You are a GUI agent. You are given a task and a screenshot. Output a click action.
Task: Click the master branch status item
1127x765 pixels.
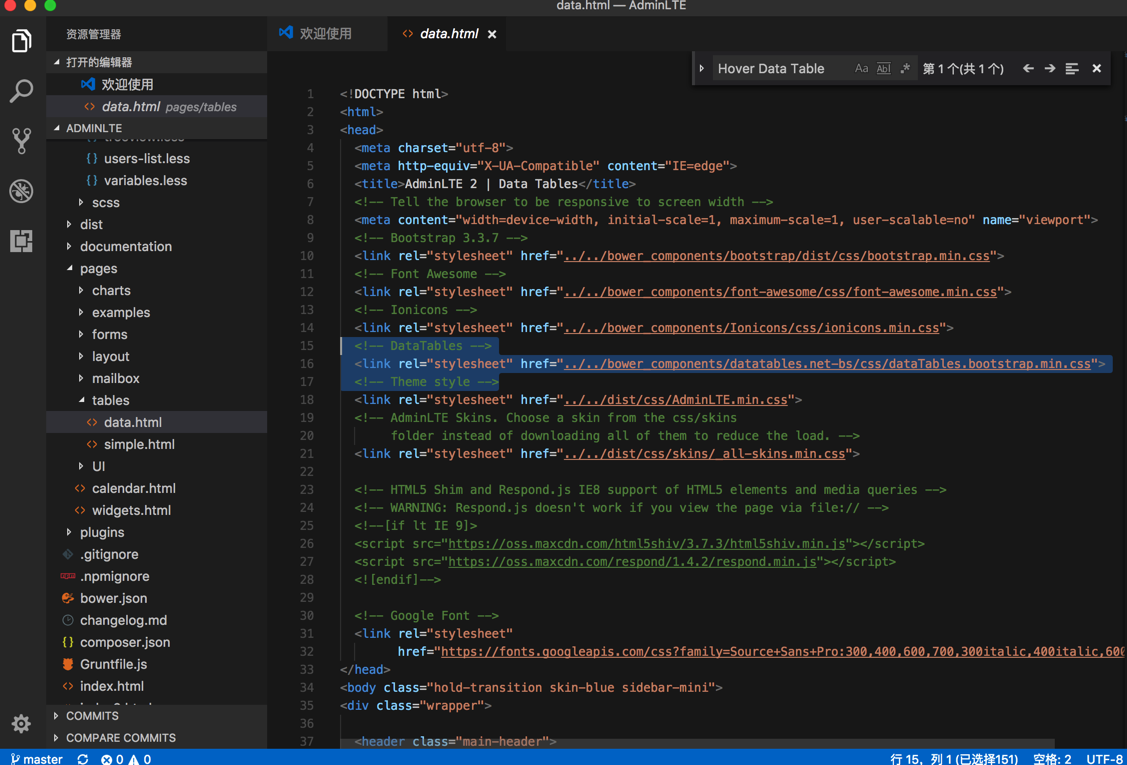pyautogui.click(x=37, y=759)
